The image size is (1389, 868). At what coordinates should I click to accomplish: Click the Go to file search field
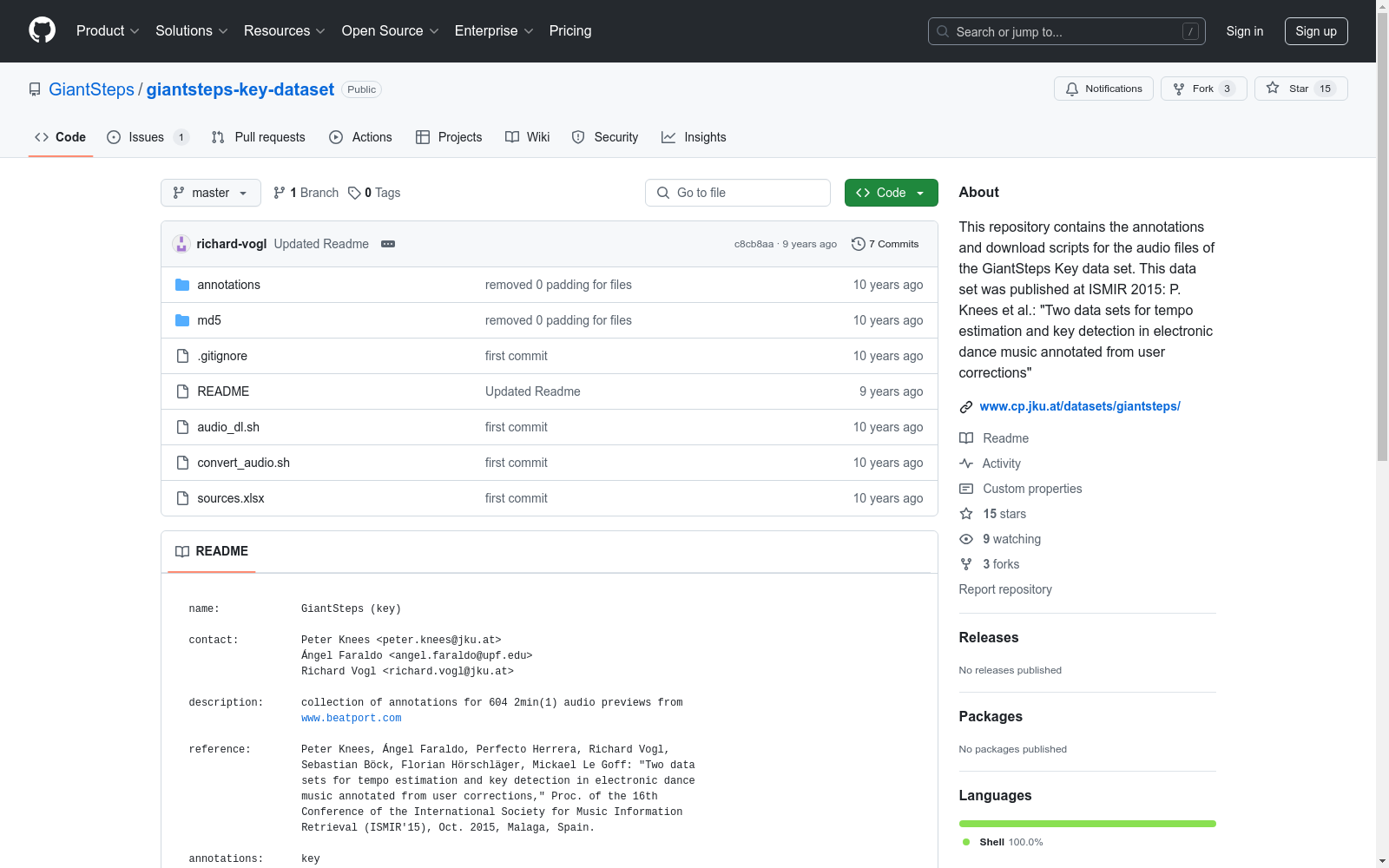pos(738,193)
